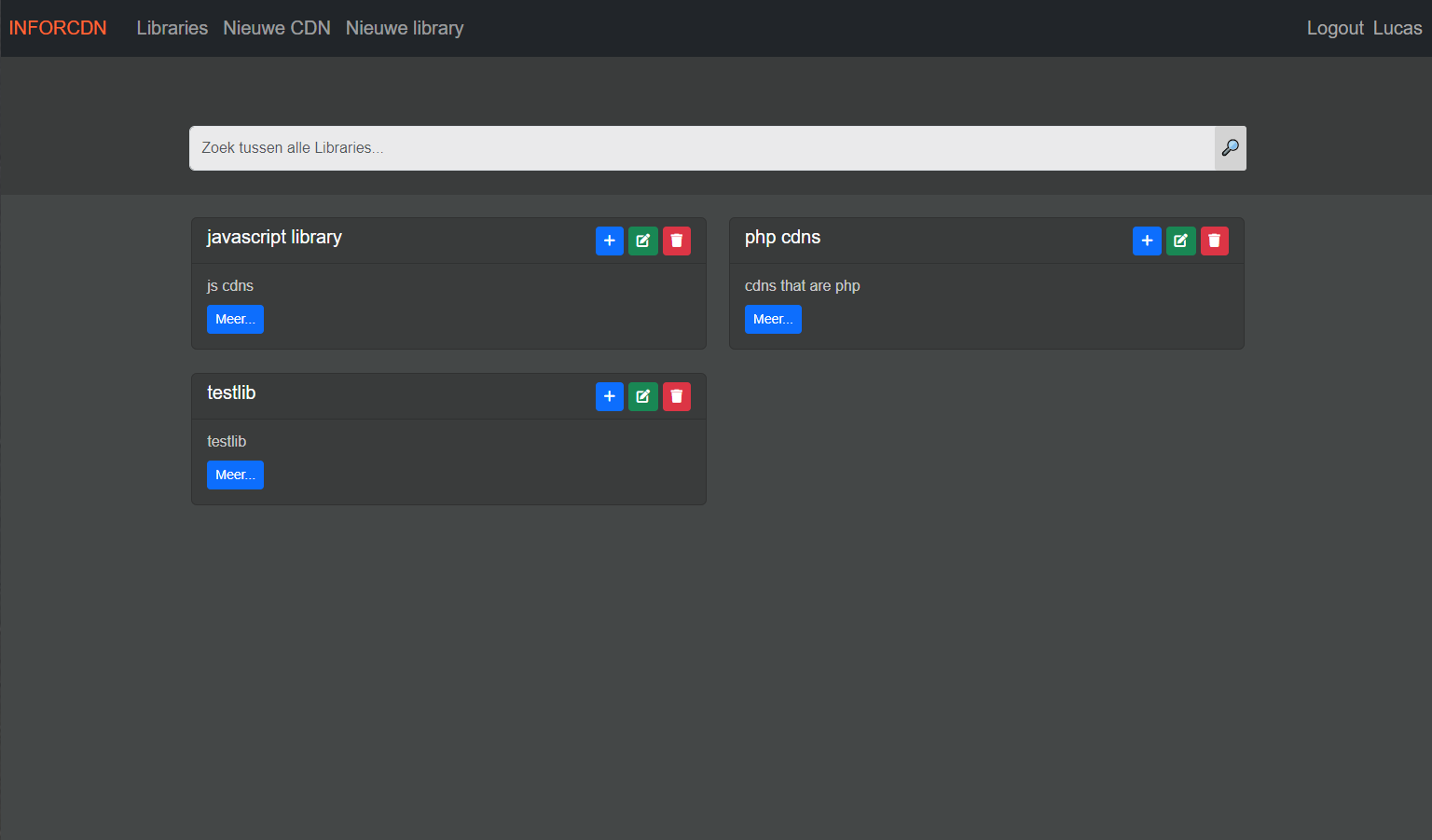Edit the javascript library card

643,241
